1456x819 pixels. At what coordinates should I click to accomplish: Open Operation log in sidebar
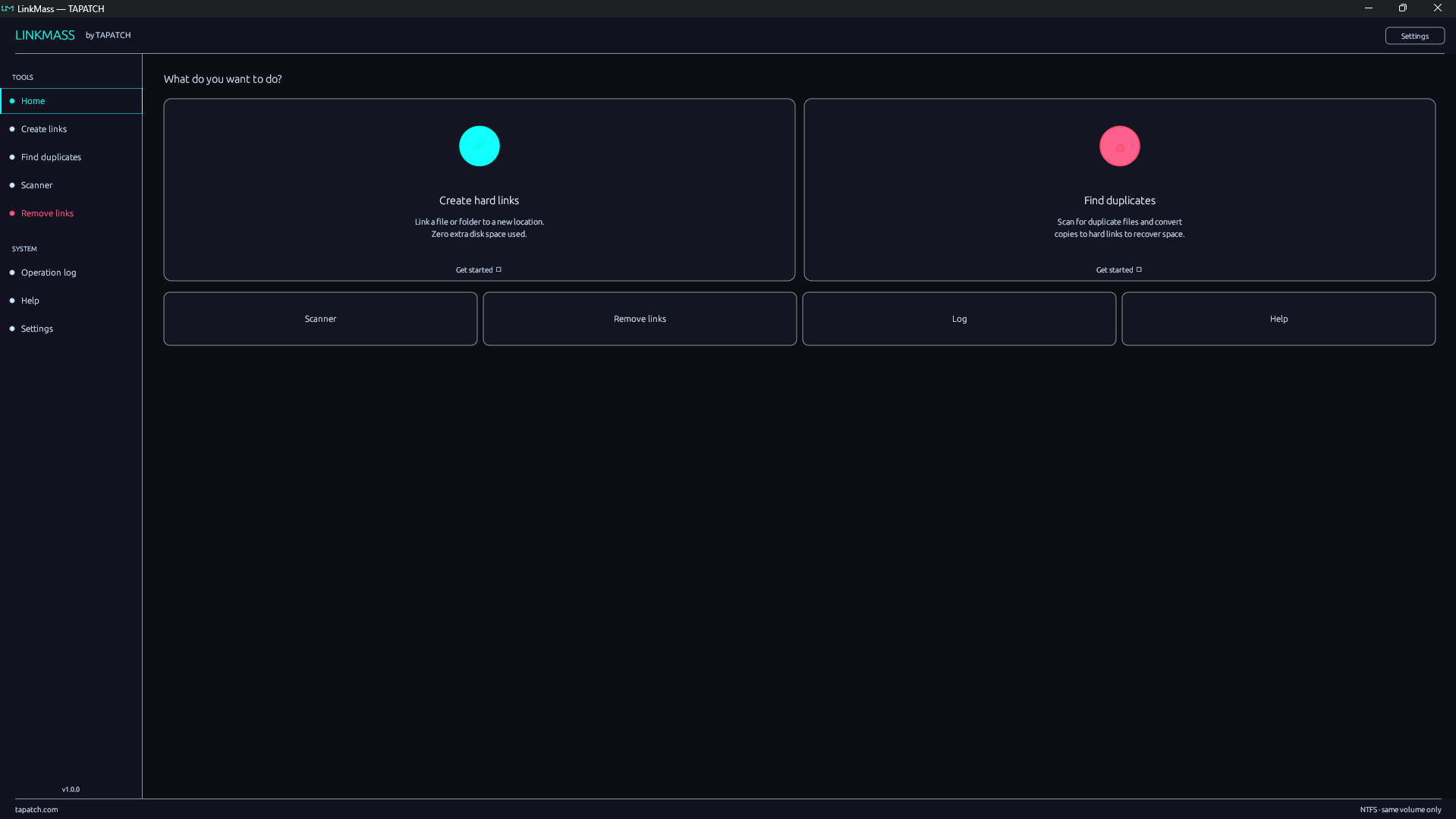71,272
